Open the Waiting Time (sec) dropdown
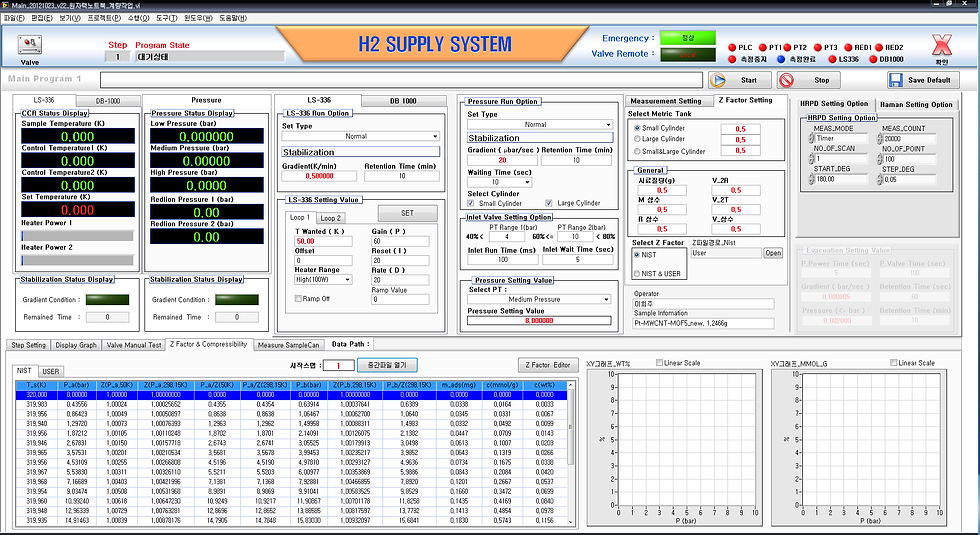This screenshot has width=980, height=535. tap(499, 182)
